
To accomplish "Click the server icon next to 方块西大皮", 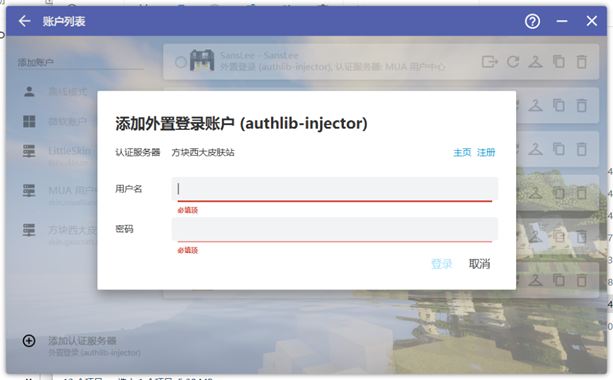I will tap(29, 230).
